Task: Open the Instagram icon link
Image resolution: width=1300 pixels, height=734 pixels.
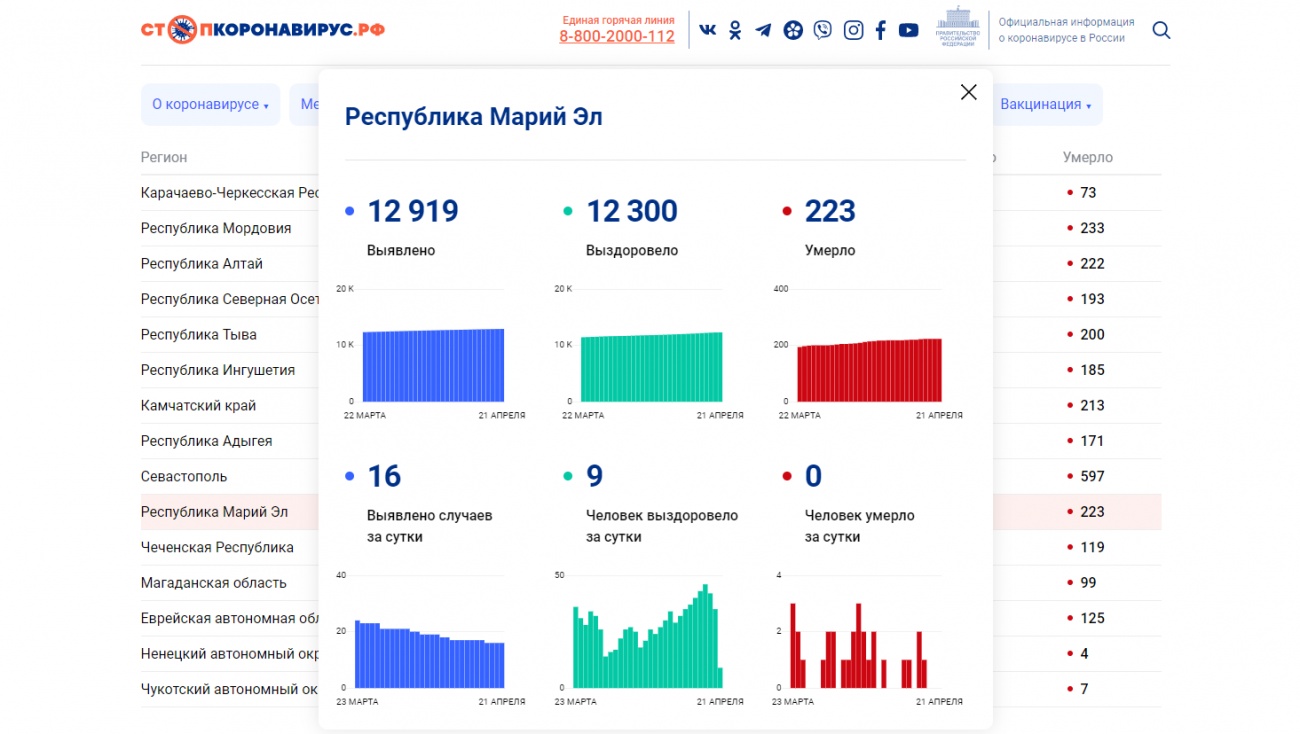Action: (x=853, y=30)
